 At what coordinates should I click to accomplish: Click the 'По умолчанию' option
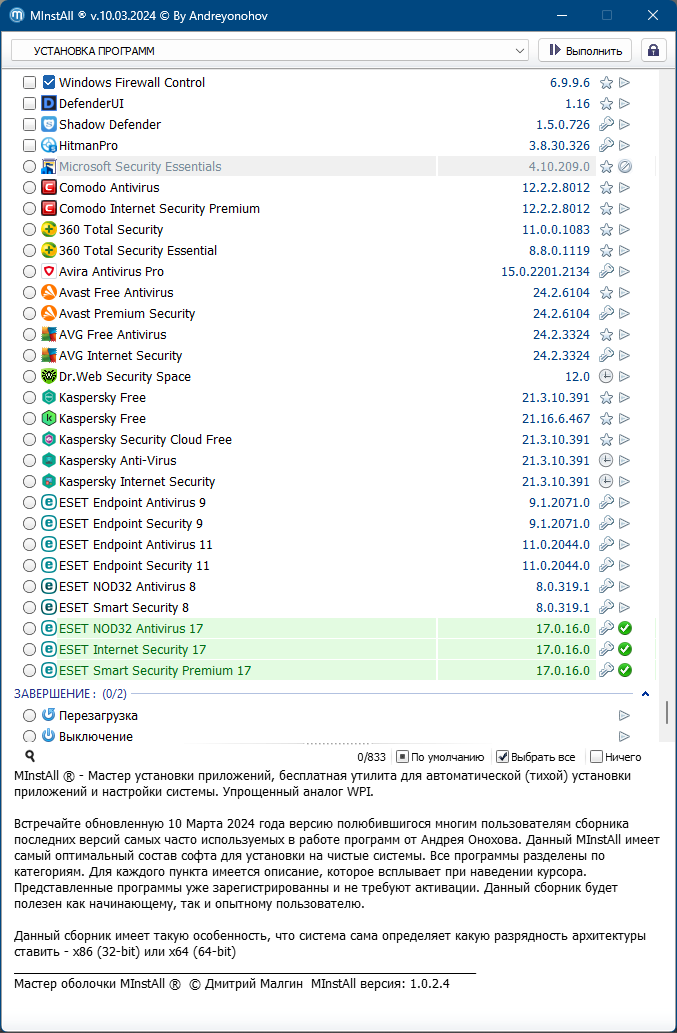point(402,757)
